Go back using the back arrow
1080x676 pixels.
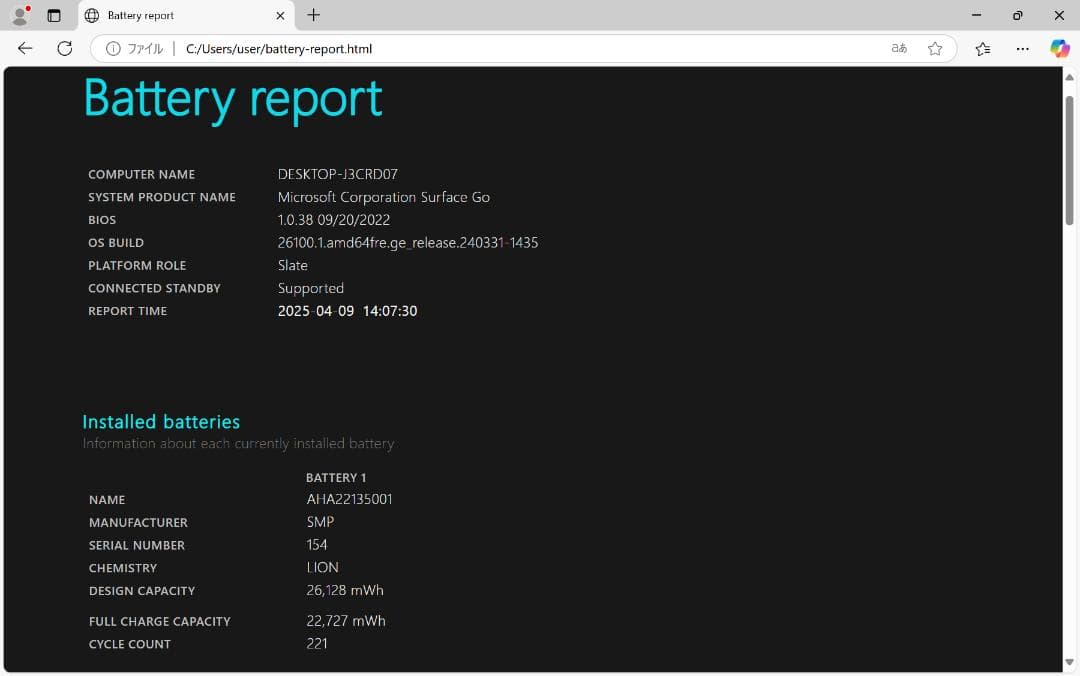25,48
